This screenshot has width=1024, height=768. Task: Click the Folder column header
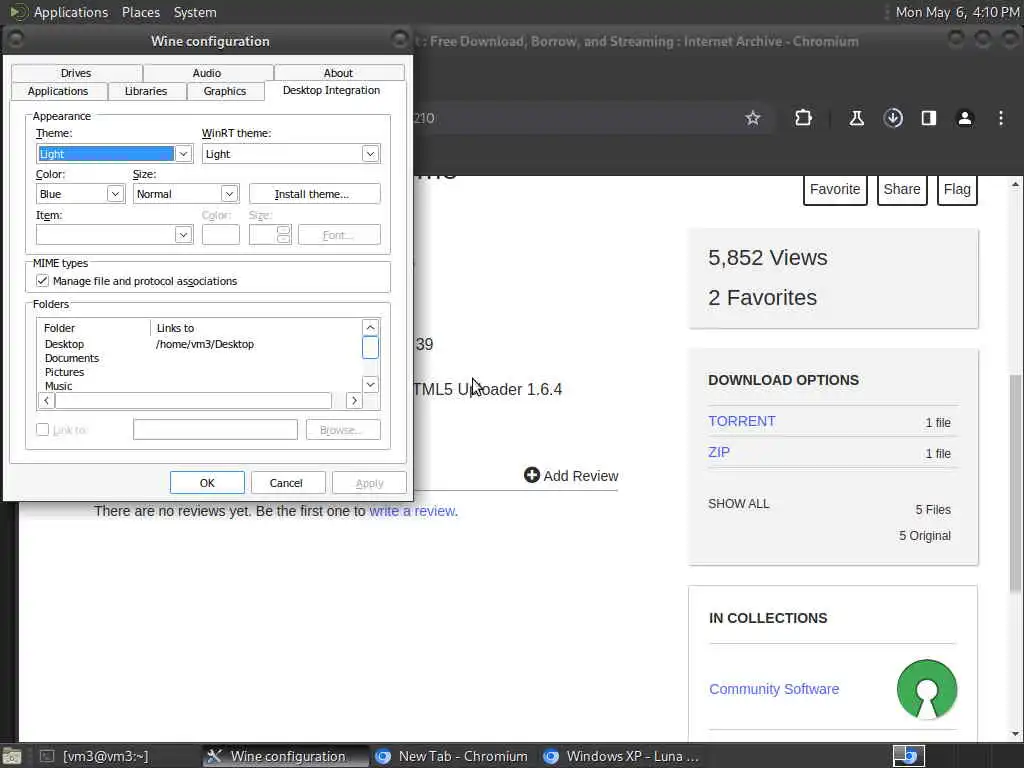coord(95,328)
